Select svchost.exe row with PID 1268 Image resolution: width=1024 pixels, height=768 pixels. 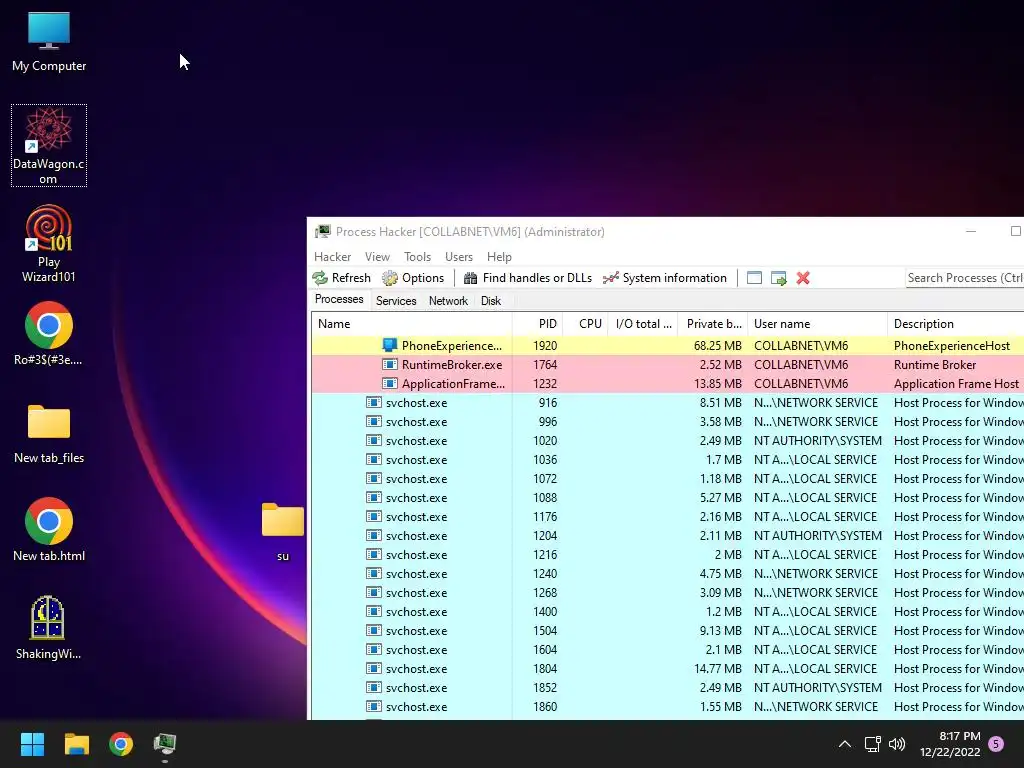667,592
